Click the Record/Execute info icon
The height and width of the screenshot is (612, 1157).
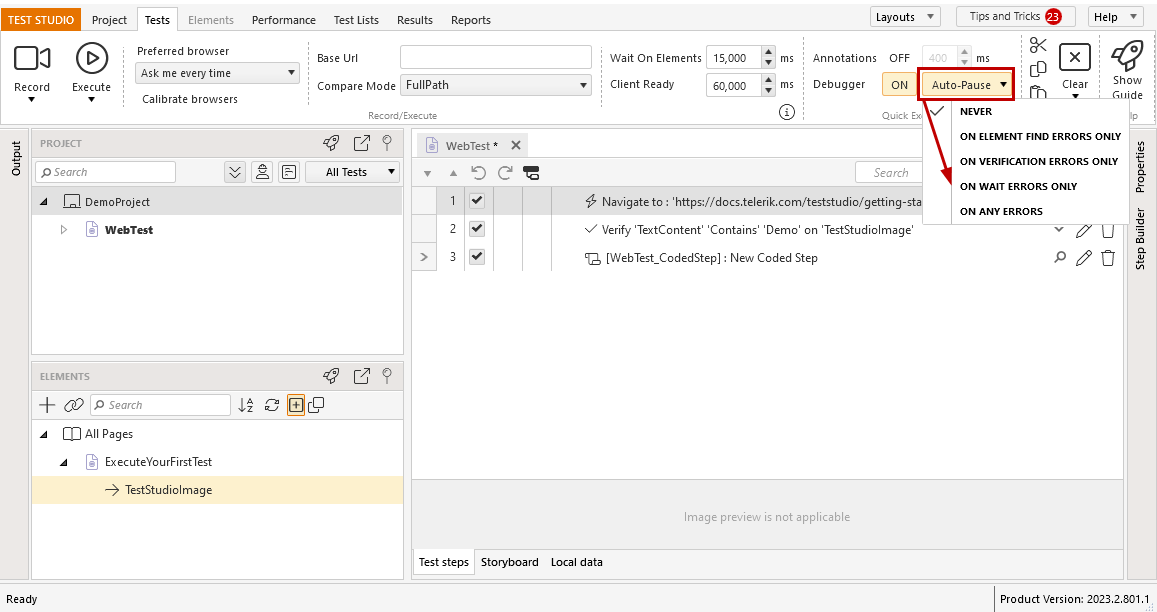click(787, 112)
